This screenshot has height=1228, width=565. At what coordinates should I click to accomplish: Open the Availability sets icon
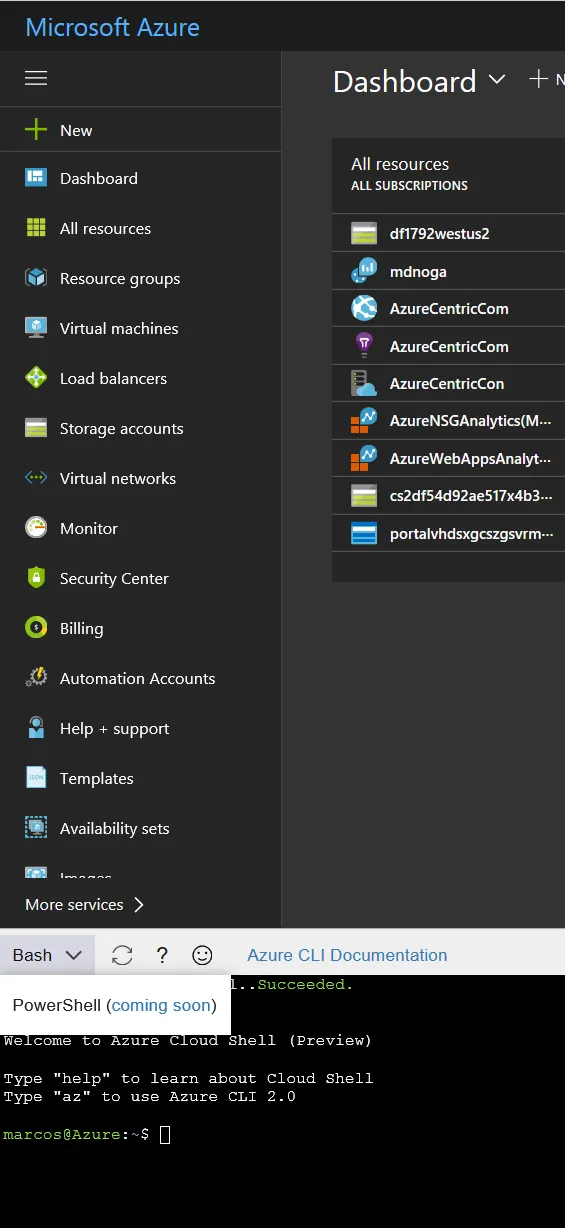click(x=36, y=828)
